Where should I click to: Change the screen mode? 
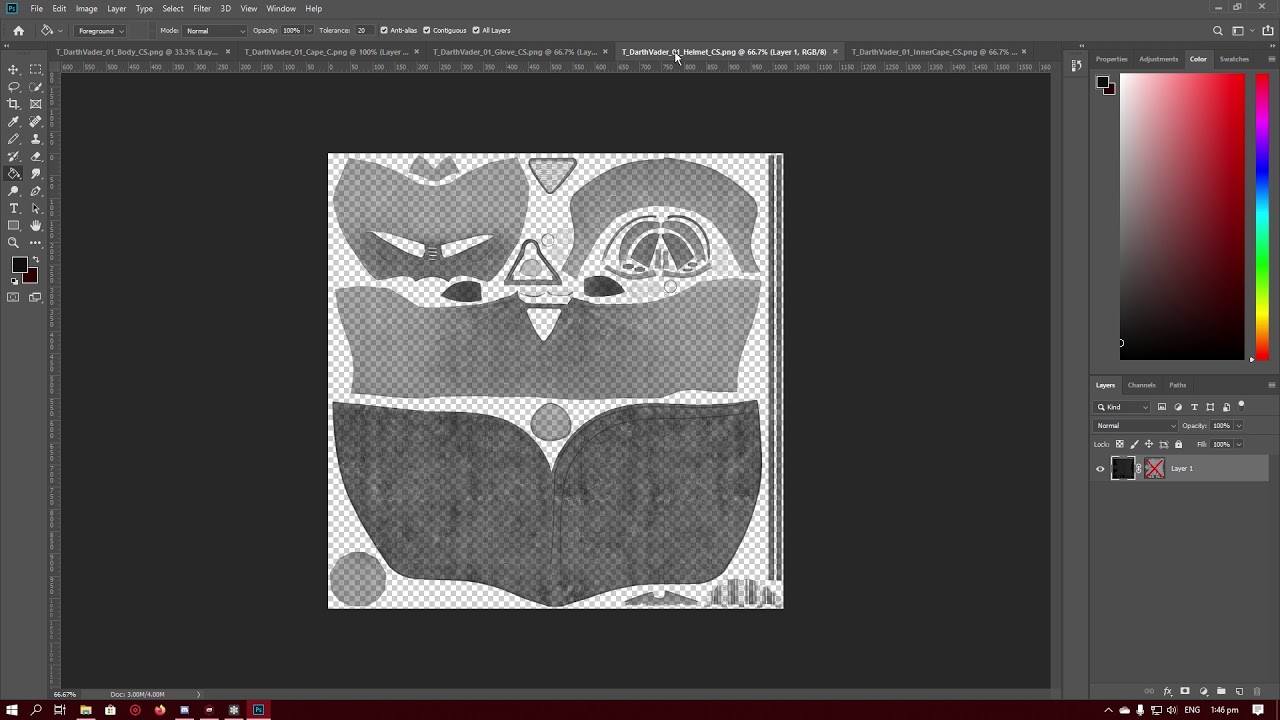[36, 297]
